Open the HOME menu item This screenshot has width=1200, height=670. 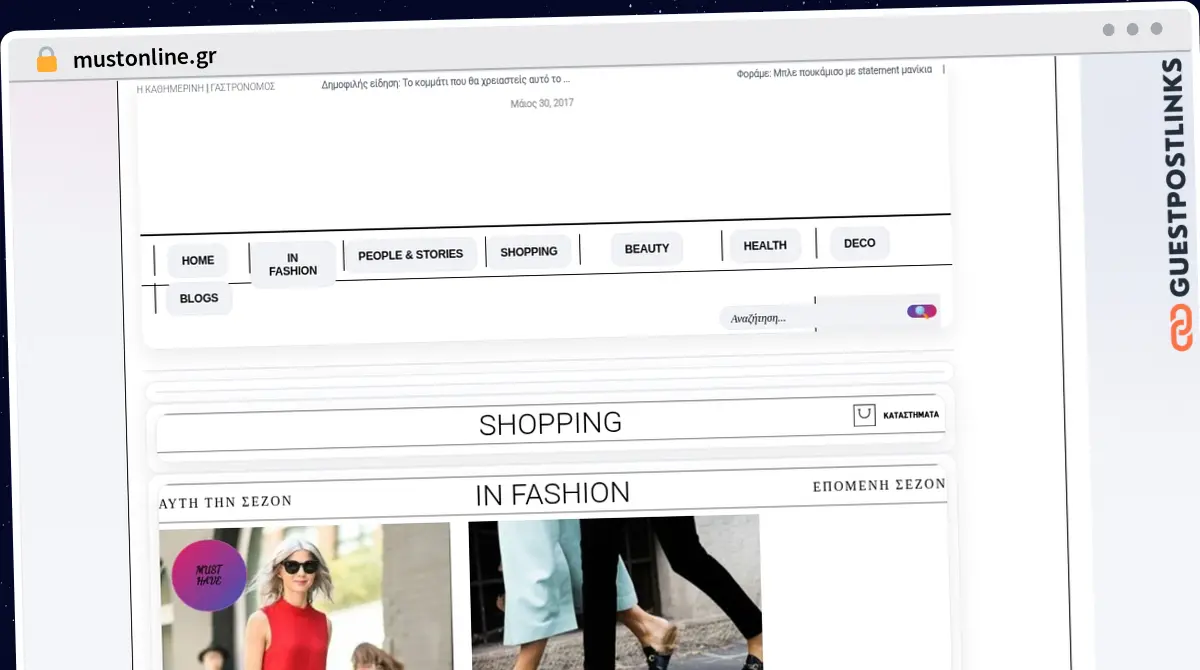click(198, 260)
